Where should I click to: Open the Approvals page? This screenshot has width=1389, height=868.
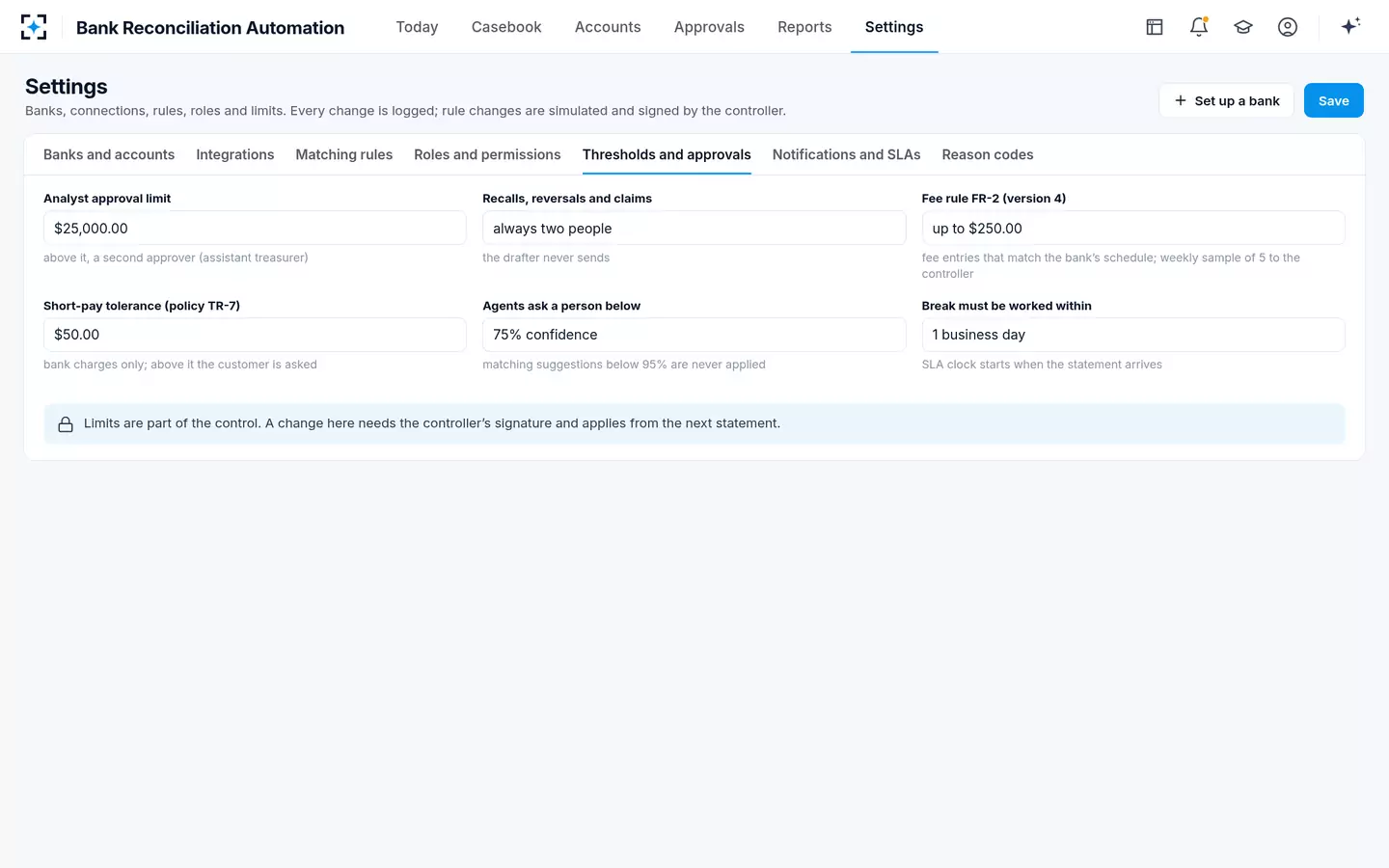709,27
